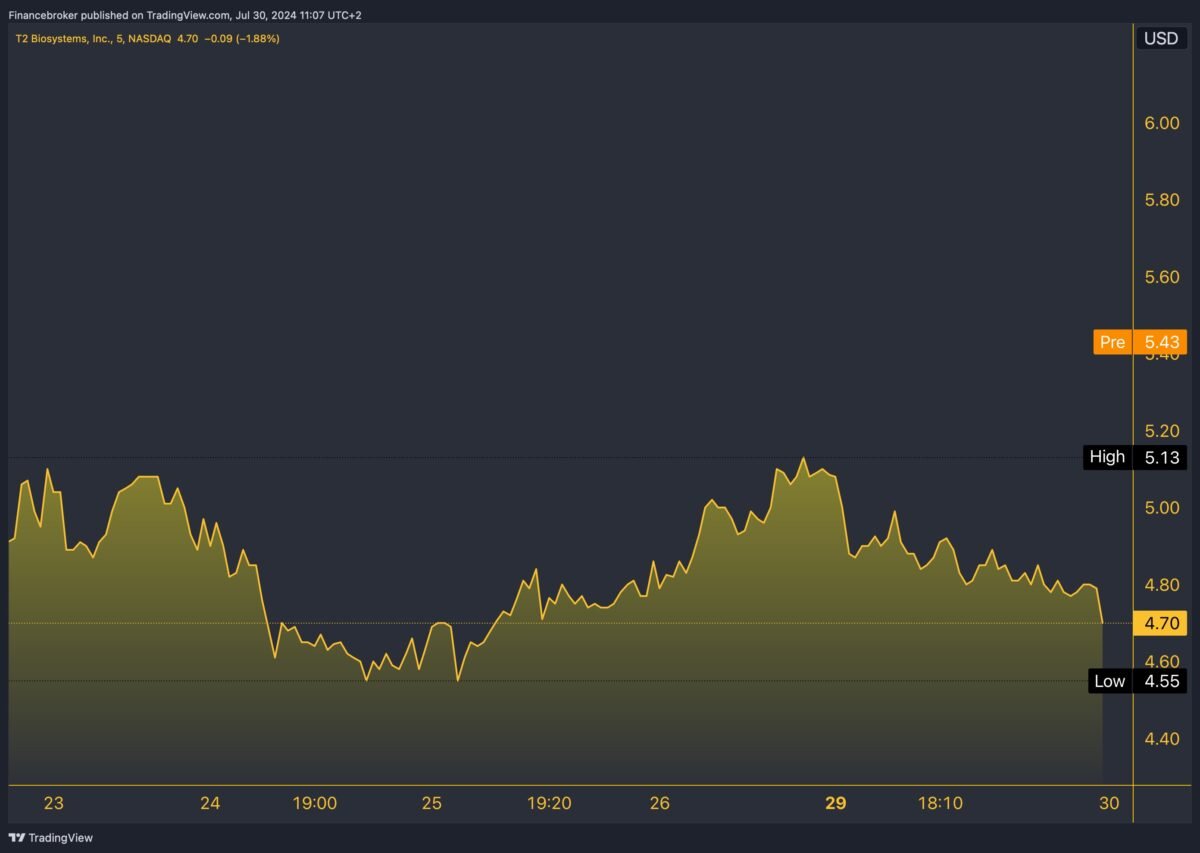Screen dimensions: 1200x853
Task: Click the TradingView logo icon
Action: [17, 837]
